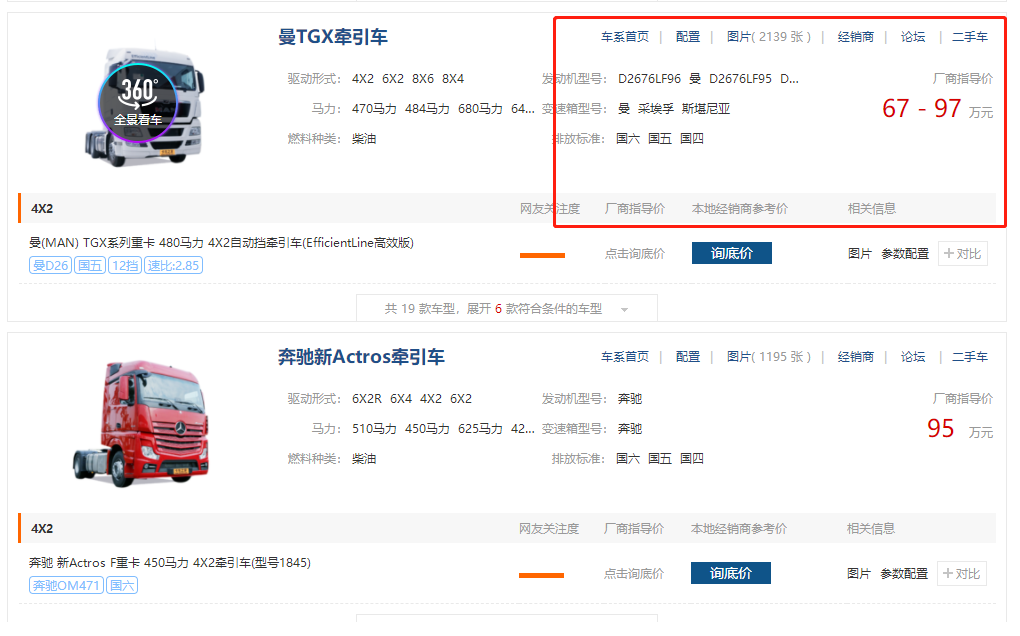Image resolution: width=1020 pixels, height=636 pixels.
Task: Open 车系首页 for 曼TGX
Action: tap(624, 37)
